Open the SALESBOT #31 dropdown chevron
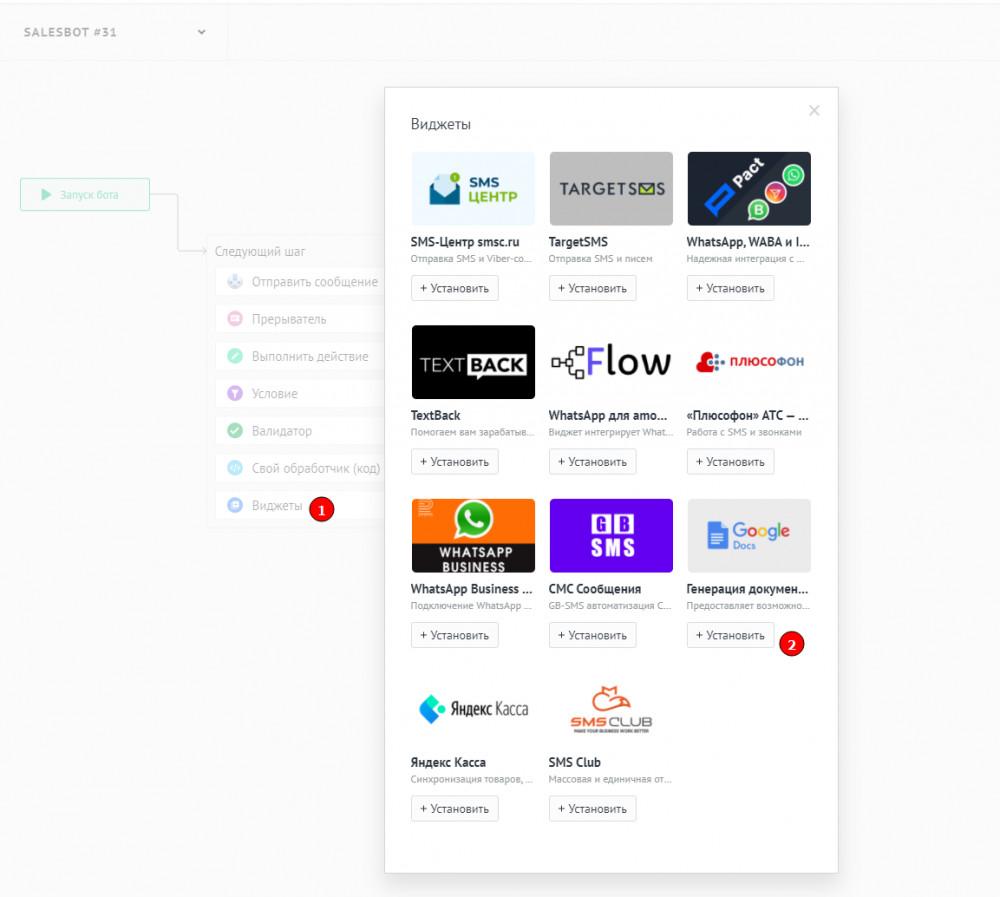Image resolution: width=1000 pixels, height=897 pixels. click(202, 32)
